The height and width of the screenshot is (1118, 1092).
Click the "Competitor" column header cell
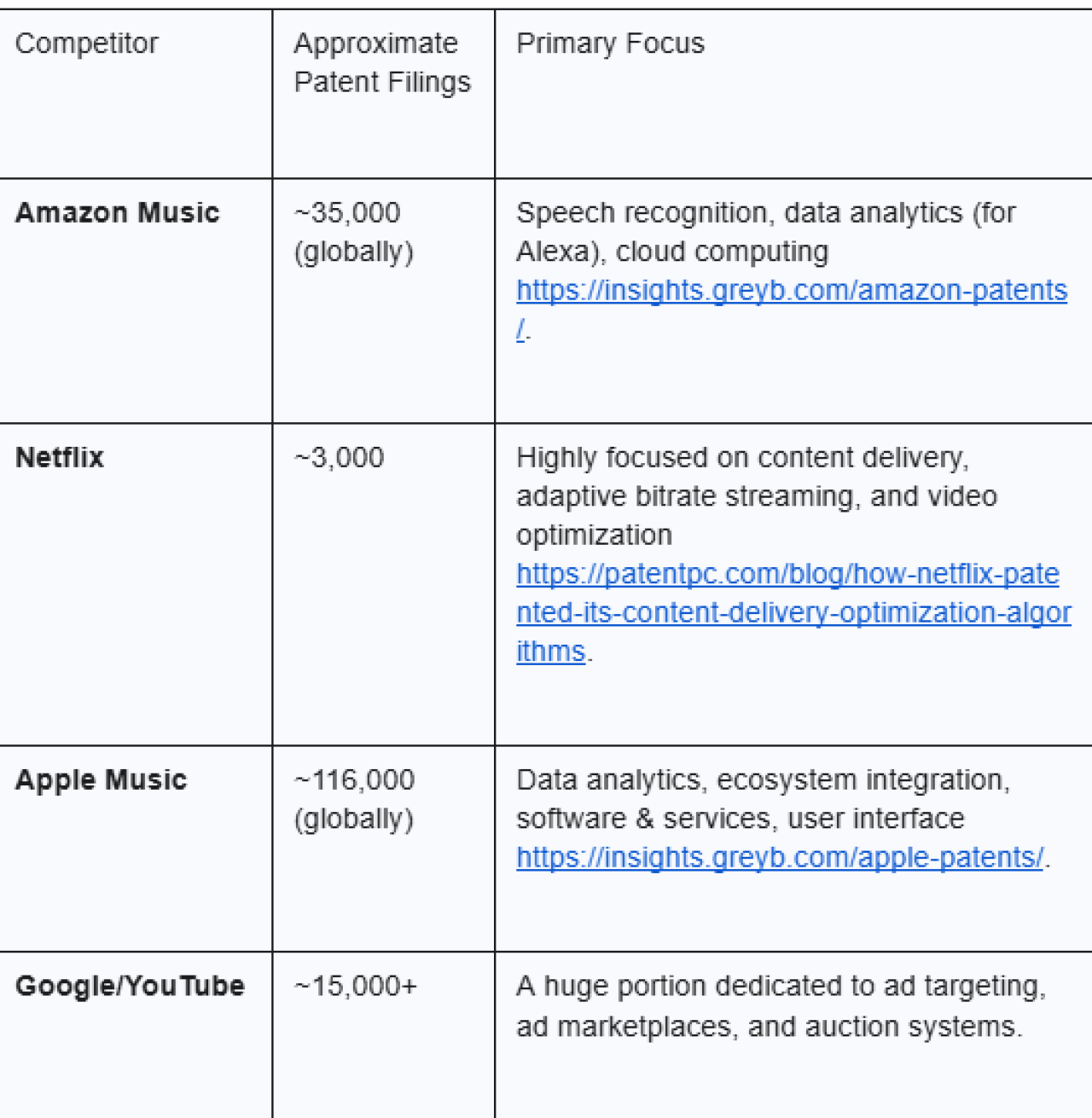point(87,43)
